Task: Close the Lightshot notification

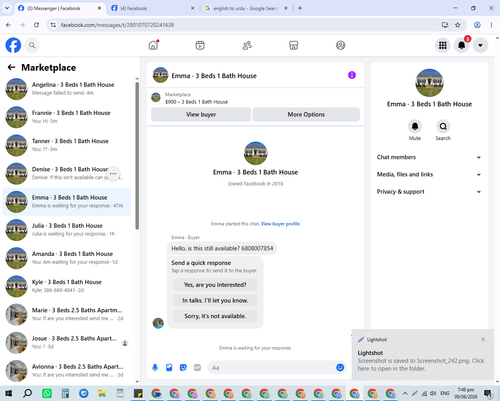Action: 483,339
